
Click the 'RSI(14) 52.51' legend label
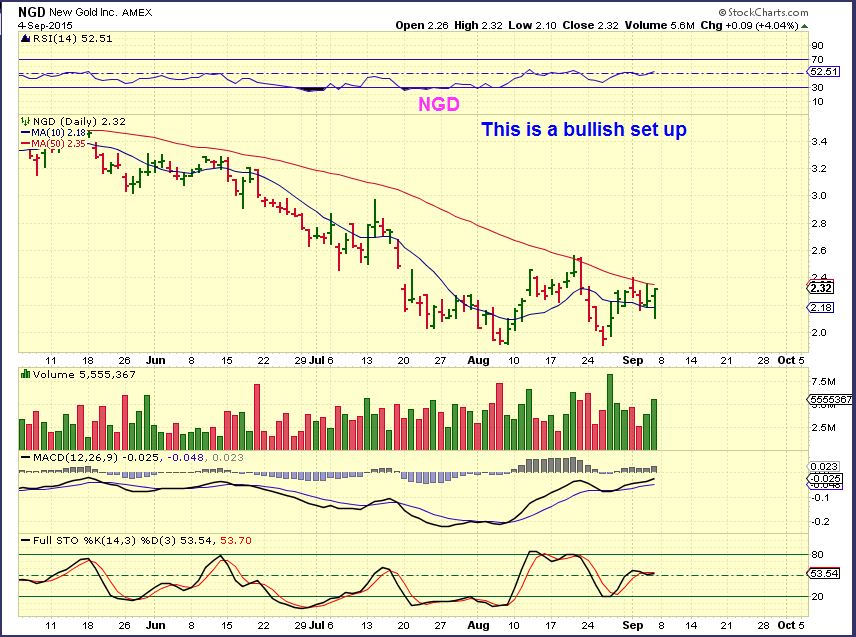click(x=73, y=39)
